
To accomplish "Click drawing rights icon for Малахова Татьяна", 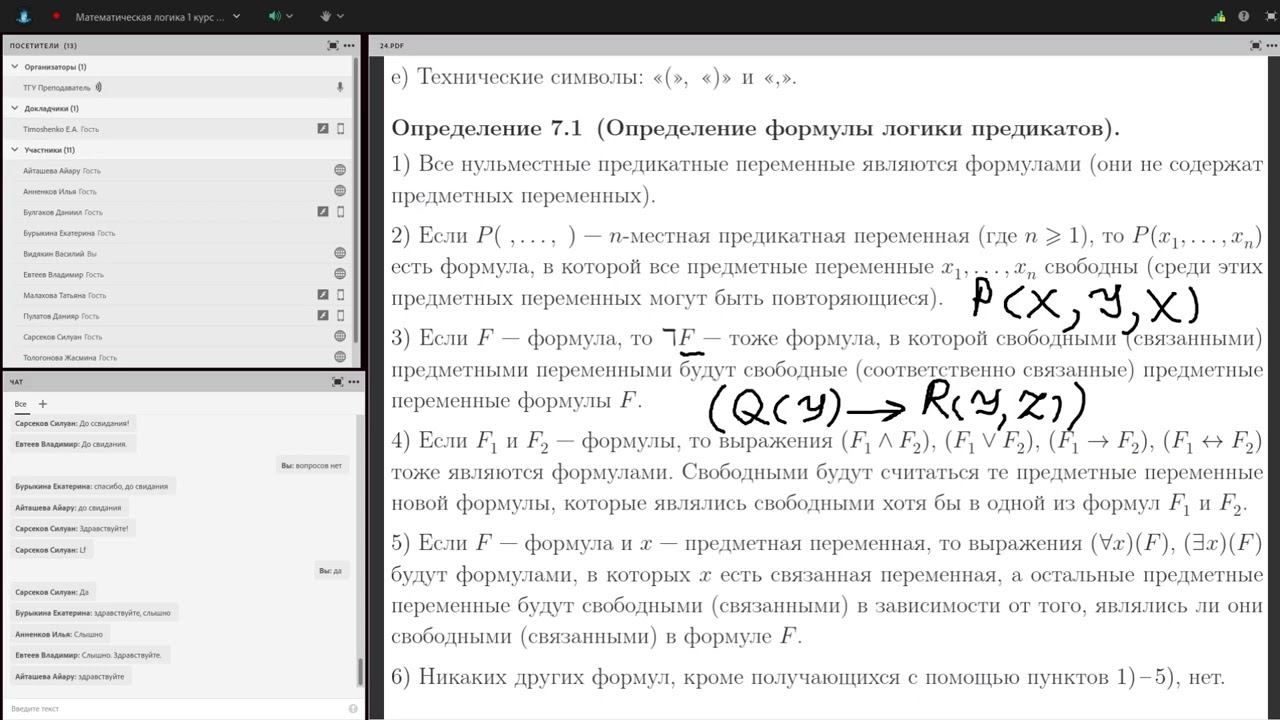I will tap(323, 295).
